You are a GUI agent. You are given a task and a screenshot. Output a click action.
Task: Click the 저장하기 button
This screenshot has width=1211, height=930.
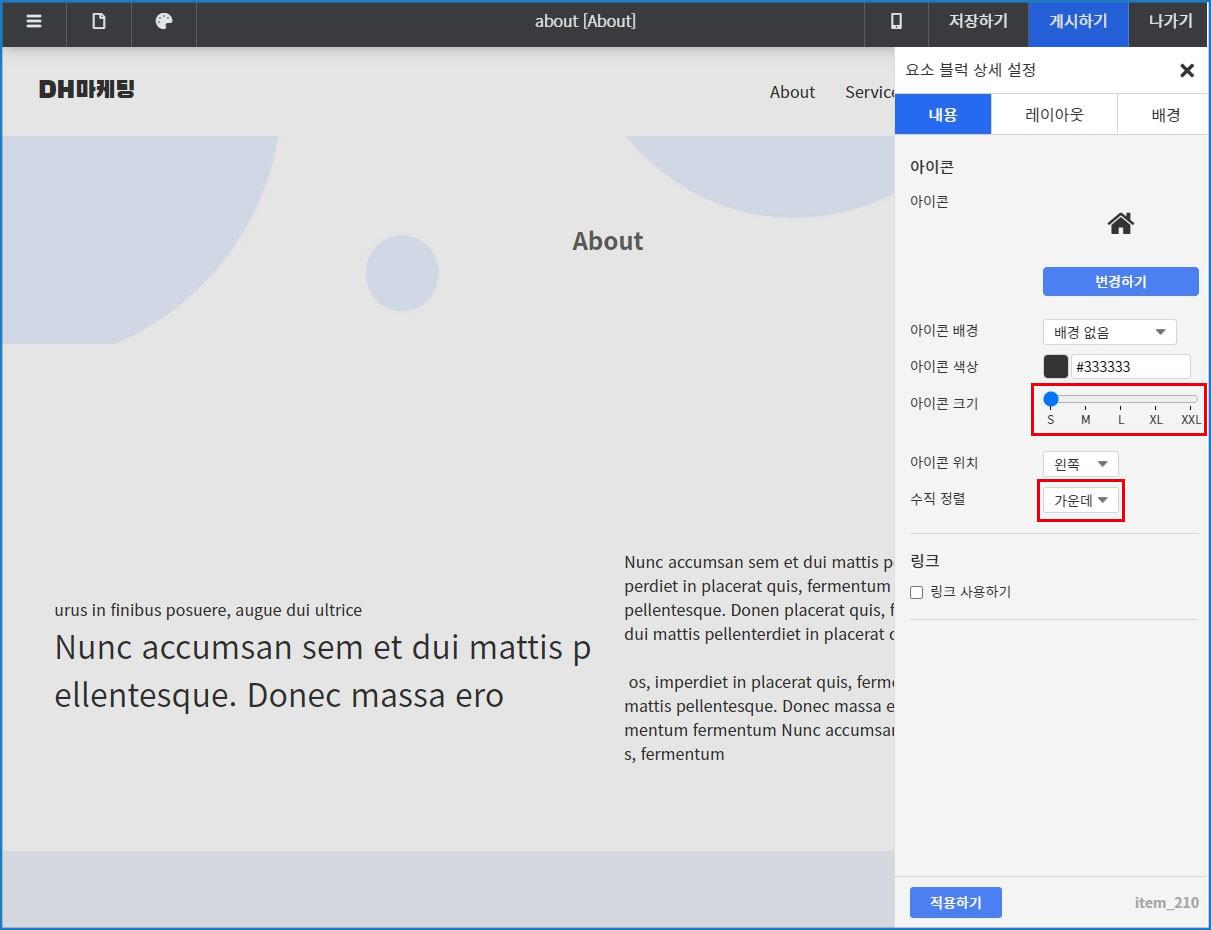tap(977, 22)
